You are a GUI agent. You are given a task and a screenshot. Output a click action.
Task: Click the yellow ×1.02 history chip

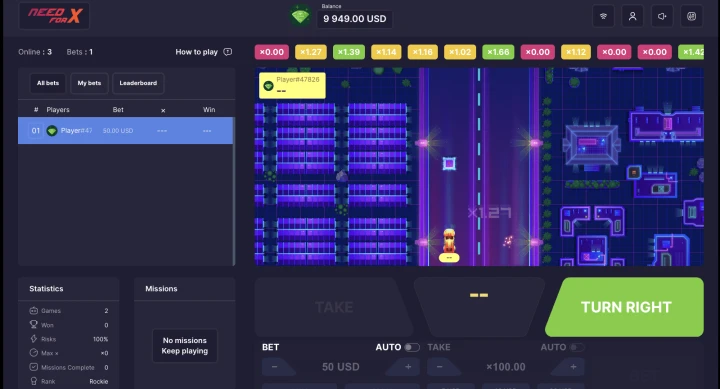[460, 52]
